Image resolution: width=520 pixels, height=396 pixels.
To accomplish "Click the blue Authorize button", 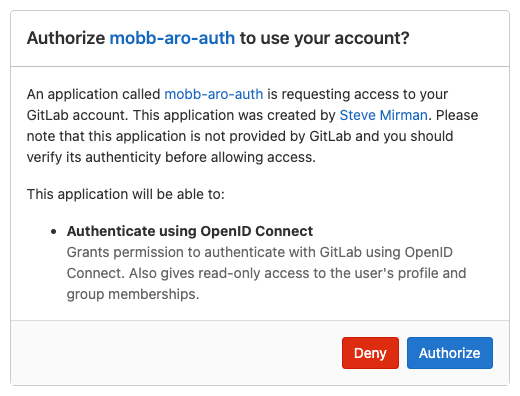I will point(450,353).
